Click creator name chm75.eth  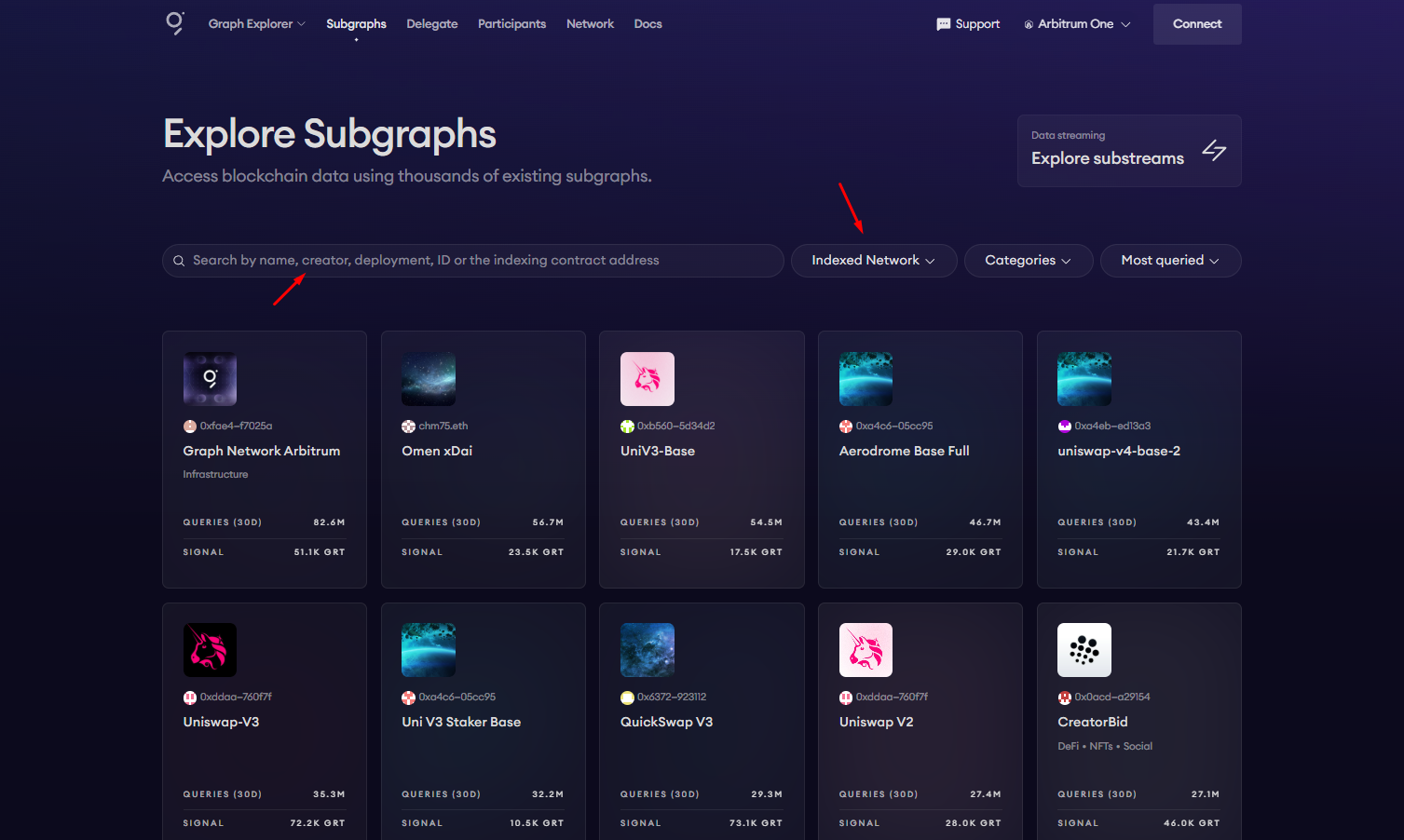tap(443, 427)
